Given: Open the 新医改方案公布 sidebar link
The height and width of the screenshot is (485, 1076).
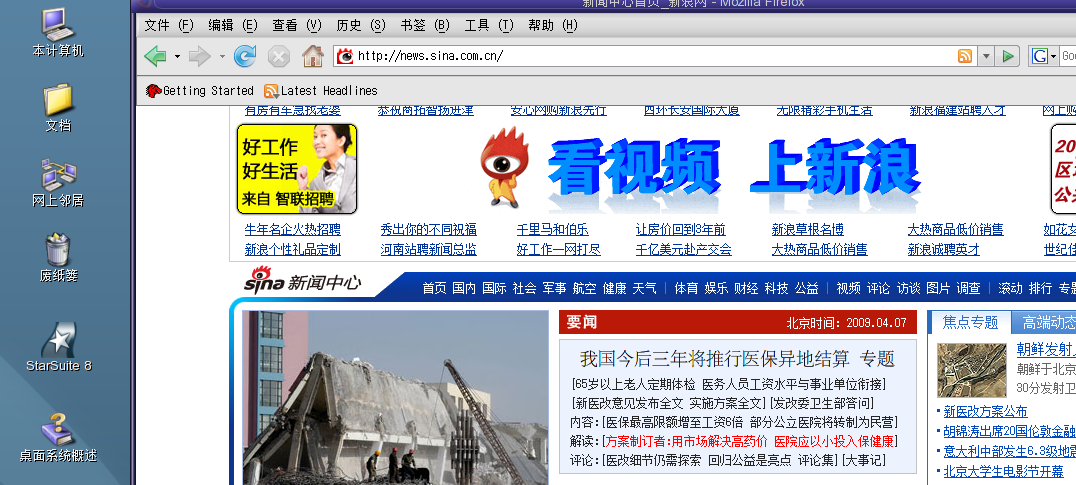Looking at the screenshot, I should 985,412.
